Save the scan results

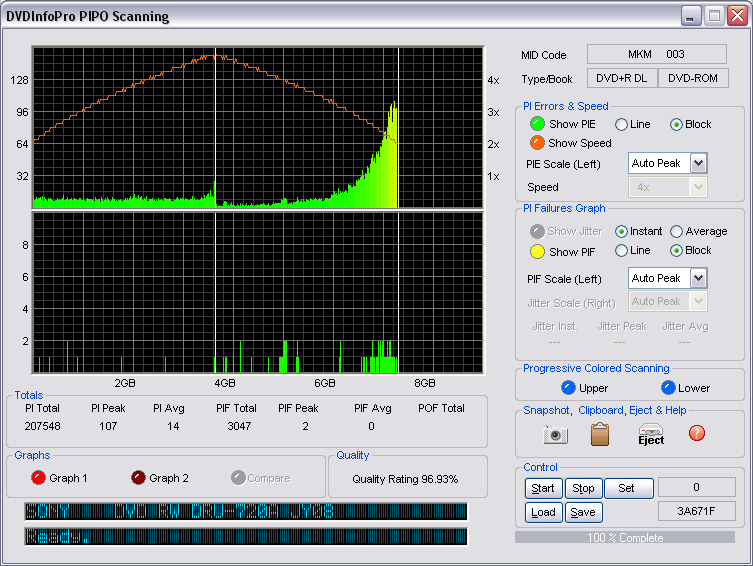click(583, 512)
